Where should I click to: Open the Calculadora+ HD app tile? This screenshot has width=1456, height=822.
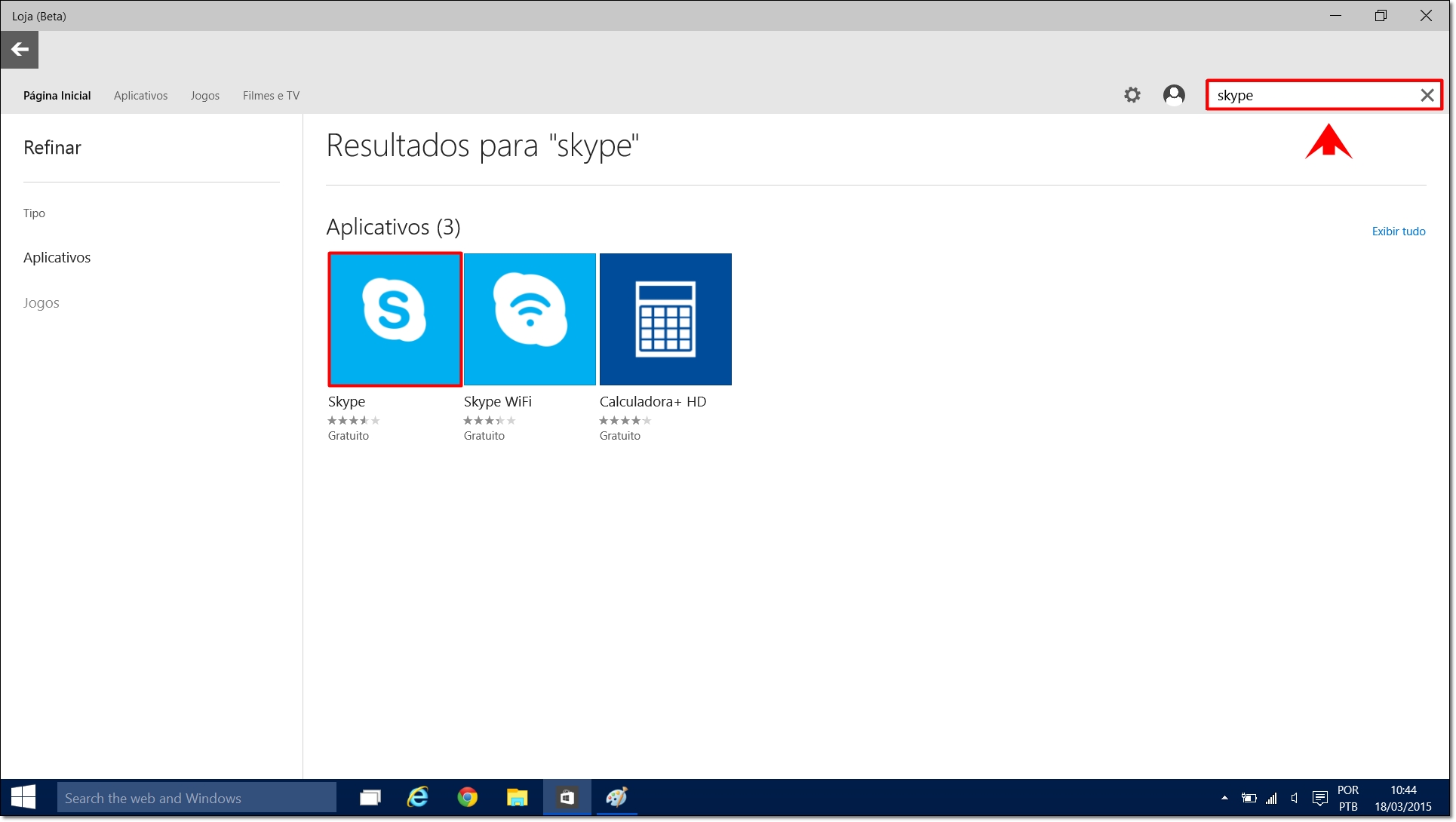(665, 319)
